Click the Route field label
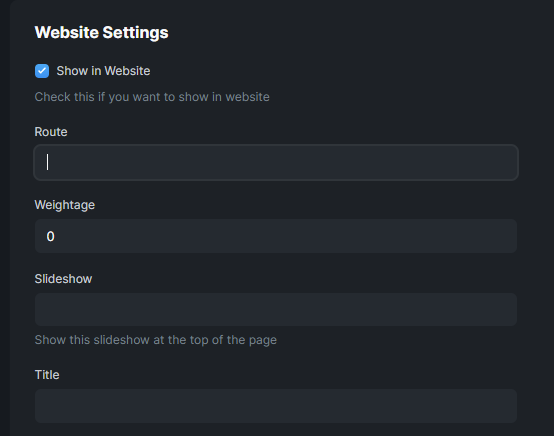Image resolution: width=554 pixels, height=436 pixels. 51,132
